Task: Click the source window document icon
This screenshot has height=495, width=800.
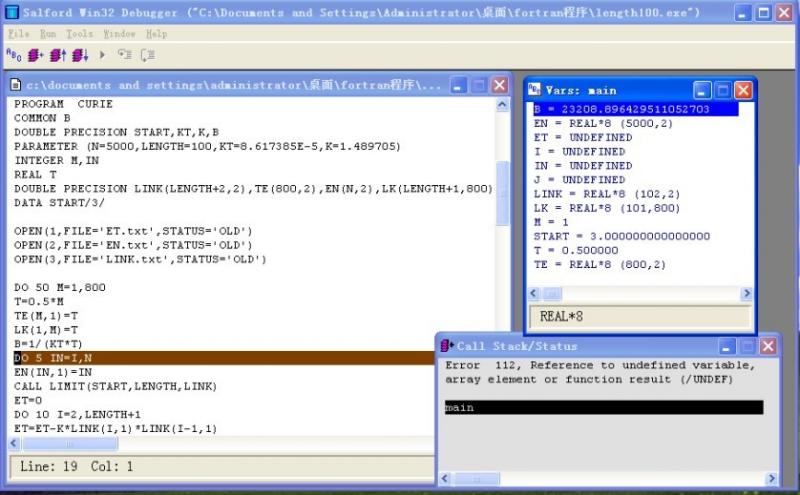Action: [16, 85]
